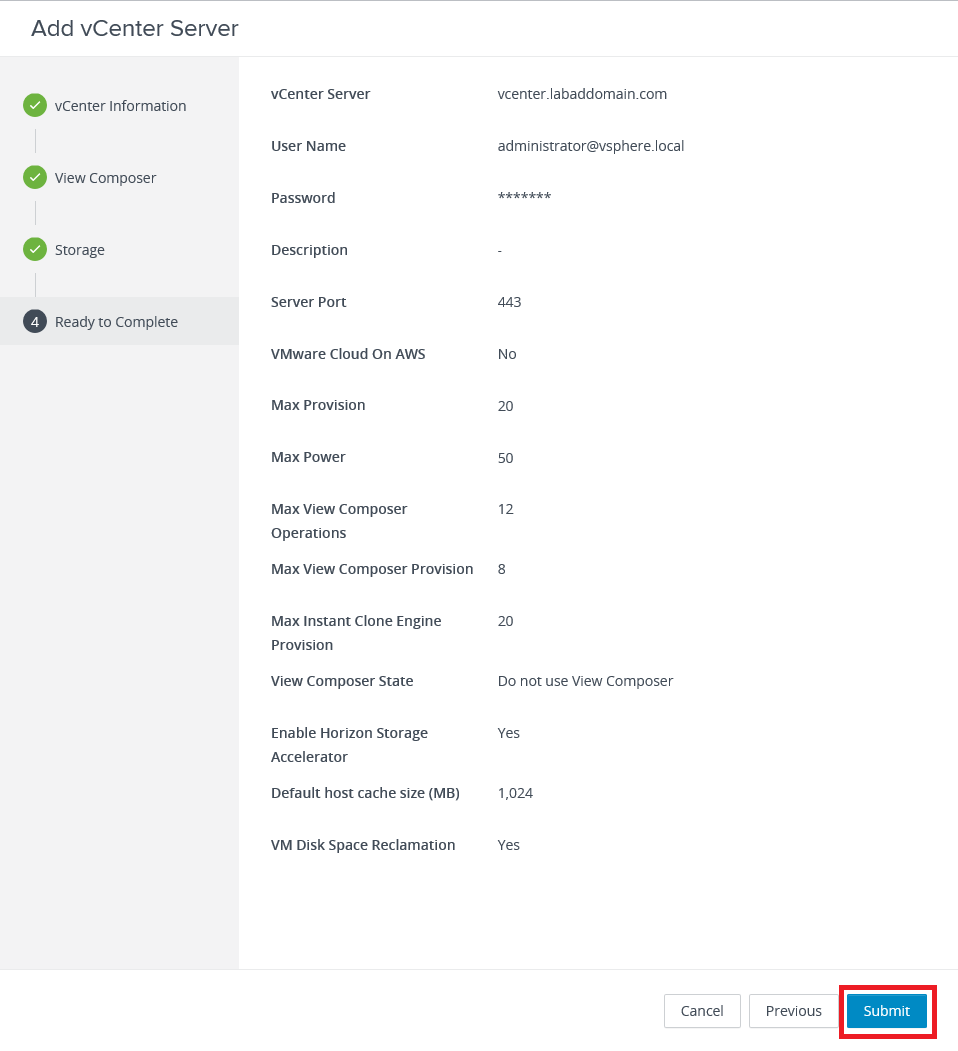The width and height of the screenshot is (958, 1051).
Task: Go back with the Previous button
Action: point(793,1011)
